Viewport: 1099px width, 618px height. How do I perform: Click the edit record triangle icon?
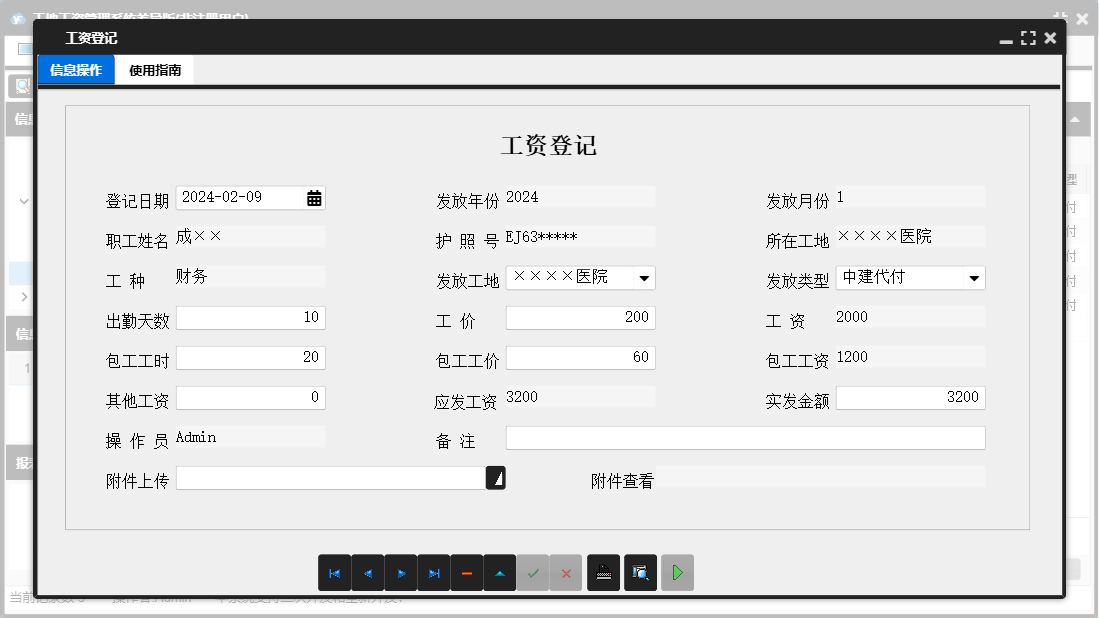pos(499,572)
